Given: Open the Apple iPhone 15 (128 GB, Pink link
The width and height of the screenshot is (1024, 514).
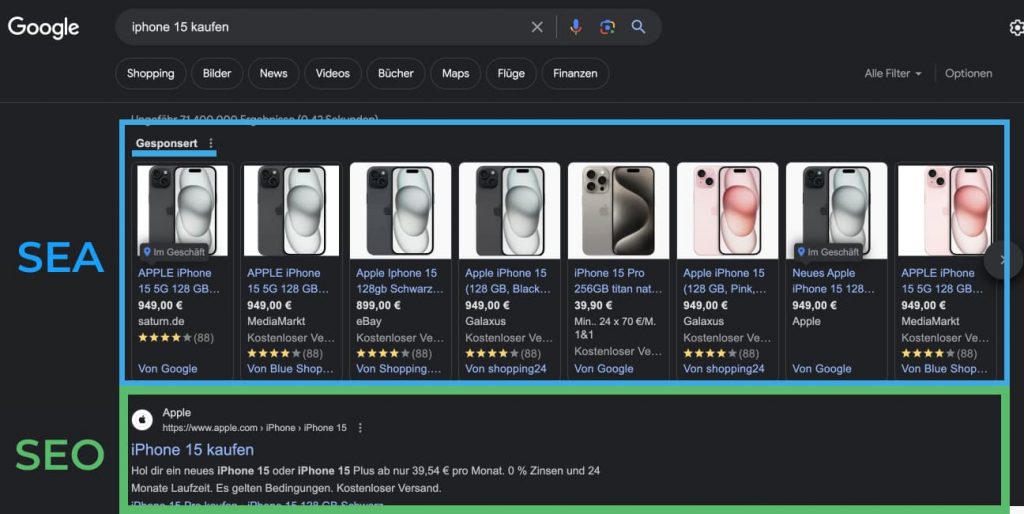Looking at the screenshot, I should (727, 281).
